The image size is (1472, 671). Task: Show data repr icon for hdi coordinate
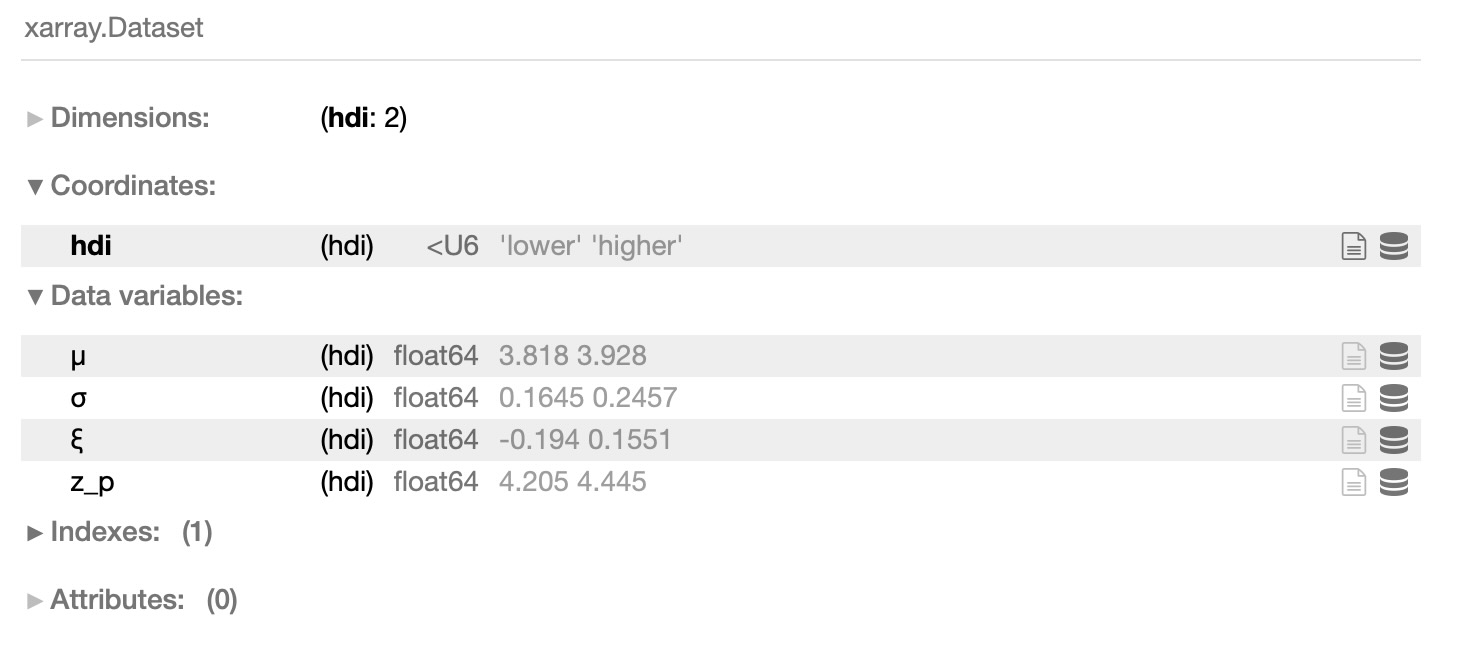(1393, 246)
